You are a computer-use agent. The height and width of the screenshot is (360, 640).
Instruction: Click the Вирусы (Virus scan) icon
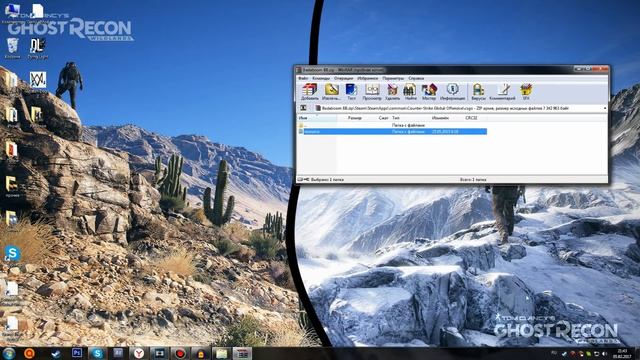point(478,91)
